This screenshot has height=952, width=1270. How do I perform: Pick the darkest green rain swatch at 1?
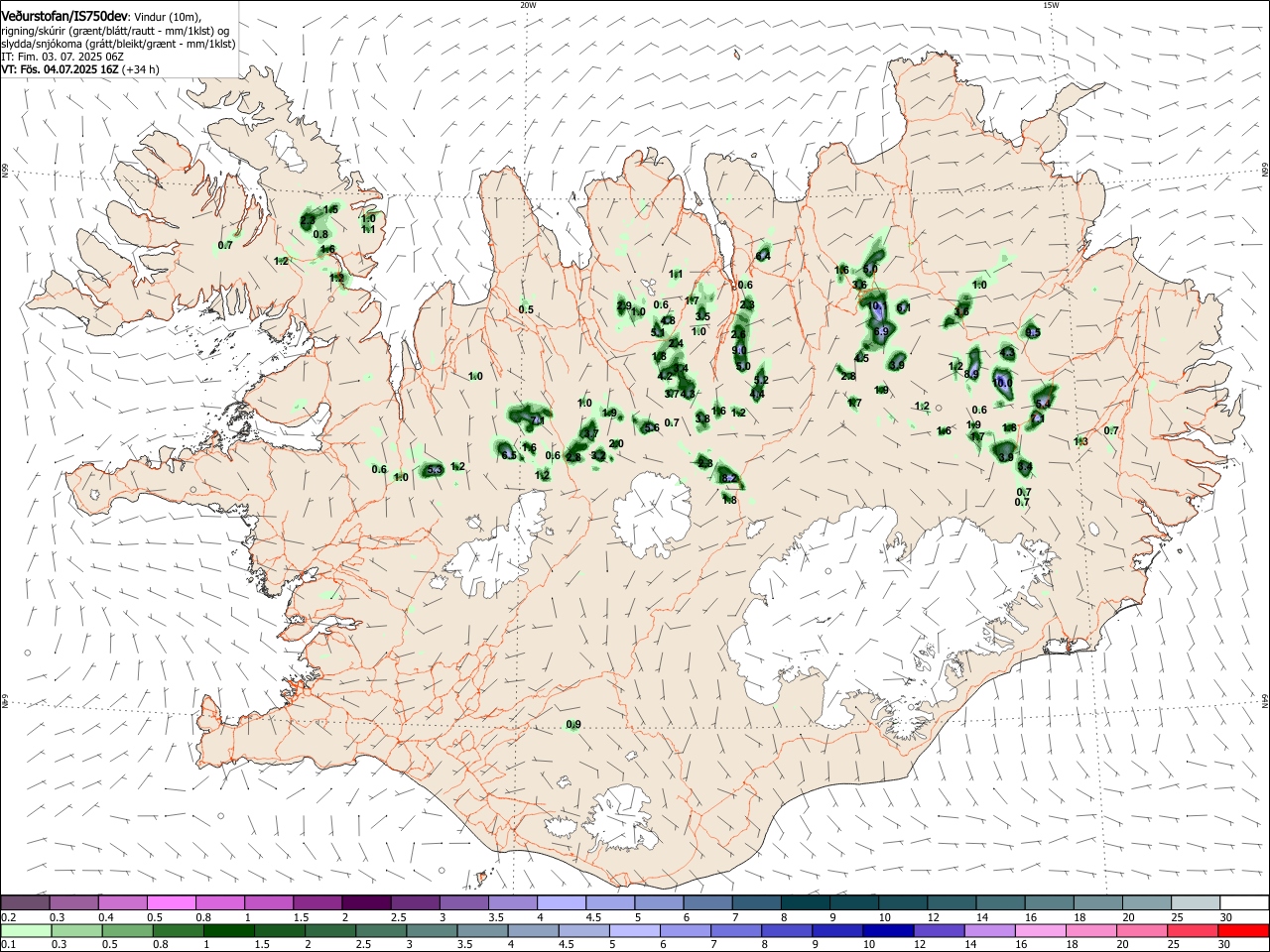(229, 930)
